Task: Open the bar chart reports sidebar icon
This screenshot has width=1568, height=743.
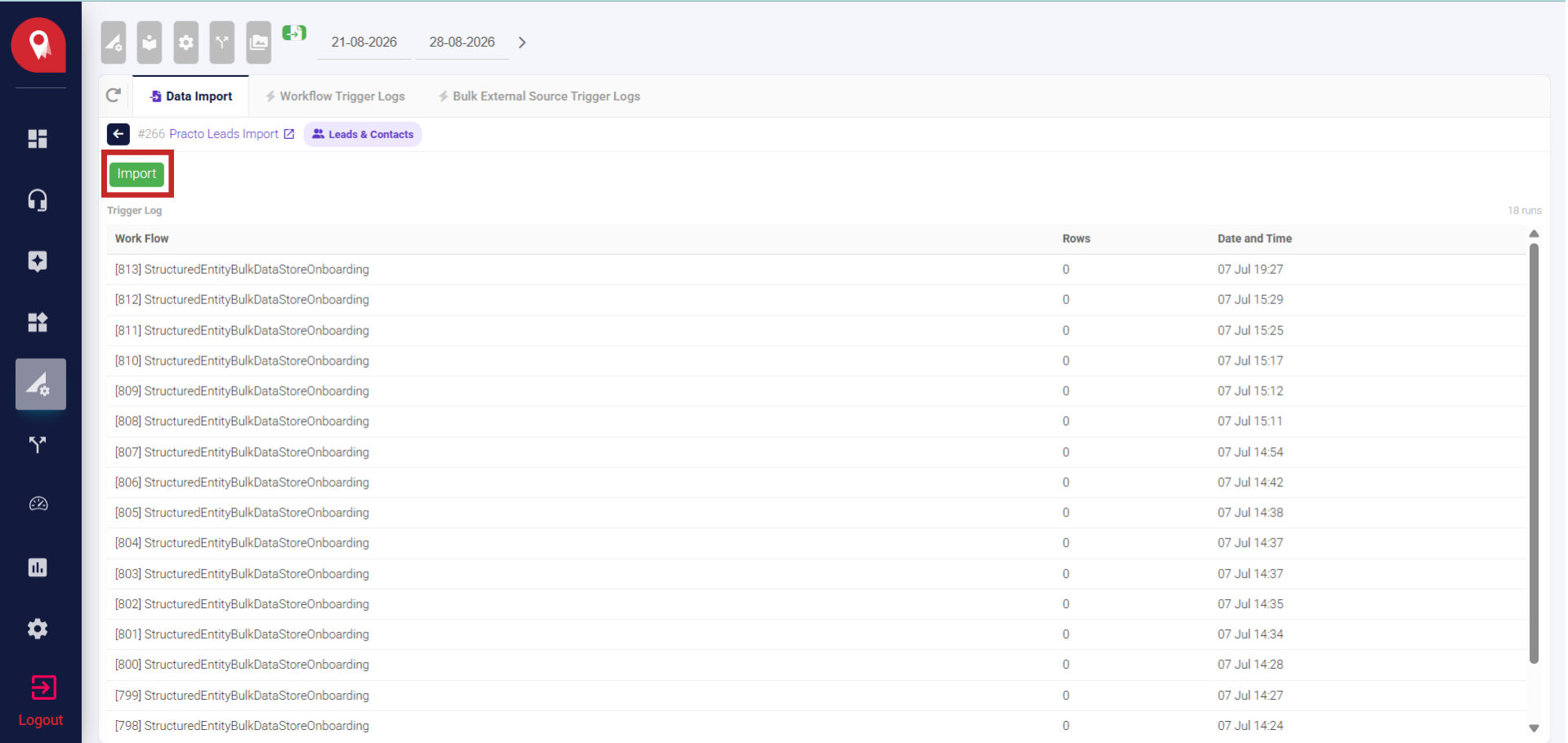Action: click(38, 567)
